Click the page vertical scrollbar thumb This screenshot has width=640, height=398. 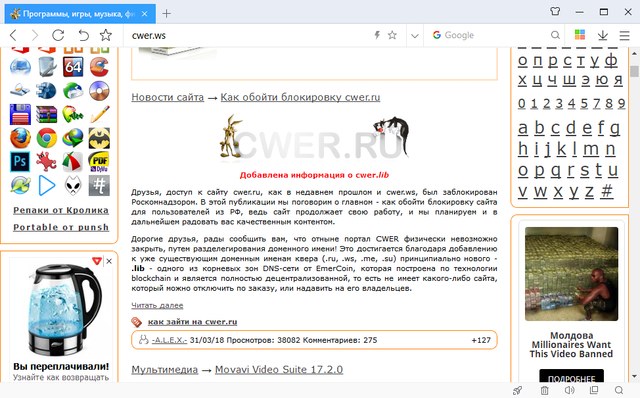pos(634,71)
